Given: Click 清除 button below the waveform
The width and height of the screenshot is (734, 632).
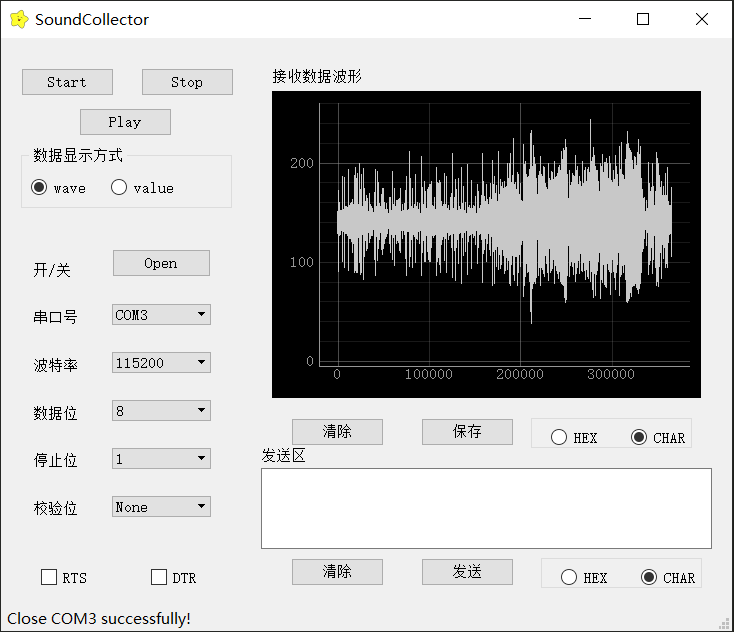Looking at the screenshot, I should tap(338, 432).
